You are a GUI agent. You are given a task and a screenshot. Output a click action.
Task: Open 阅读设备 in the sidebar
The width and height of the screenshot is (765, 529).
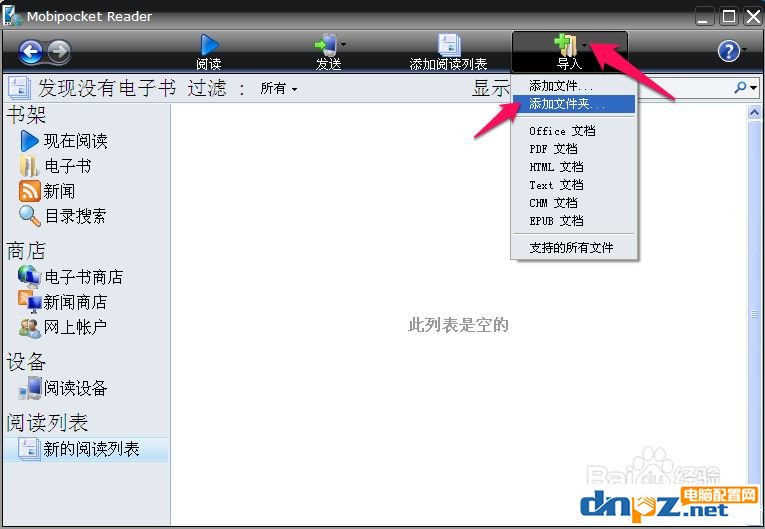click(76, 388)
